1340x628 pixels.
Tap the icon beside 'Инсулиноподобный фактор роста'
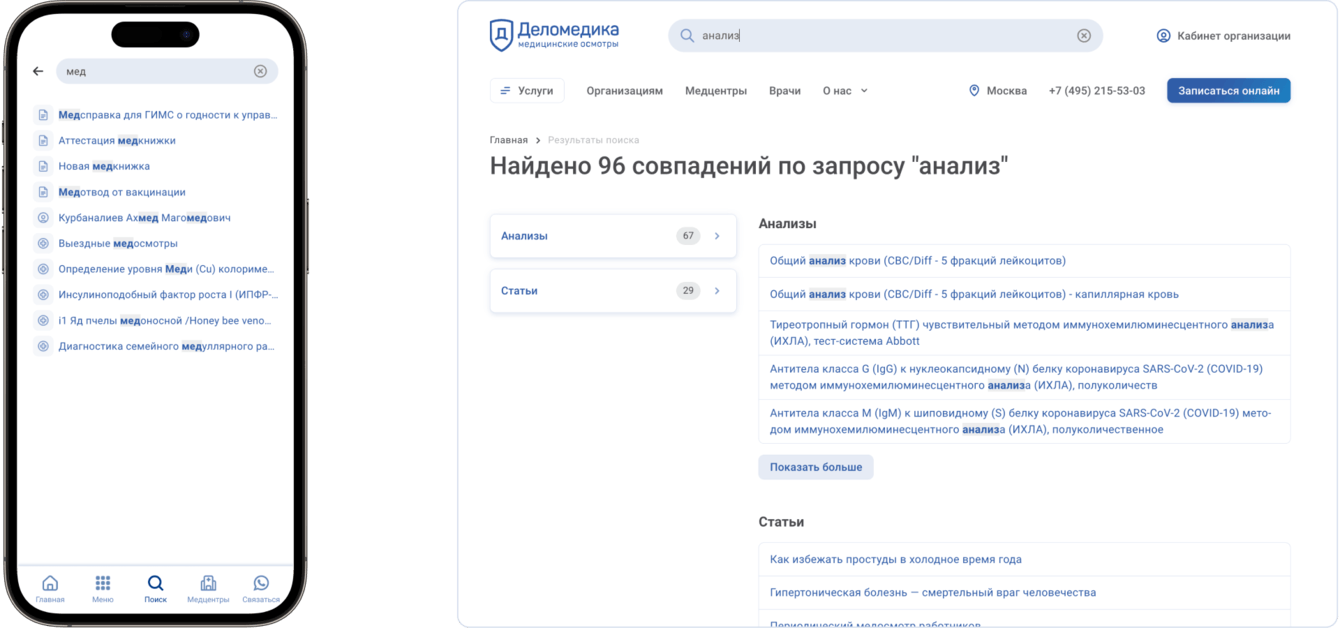click(43, 295)
